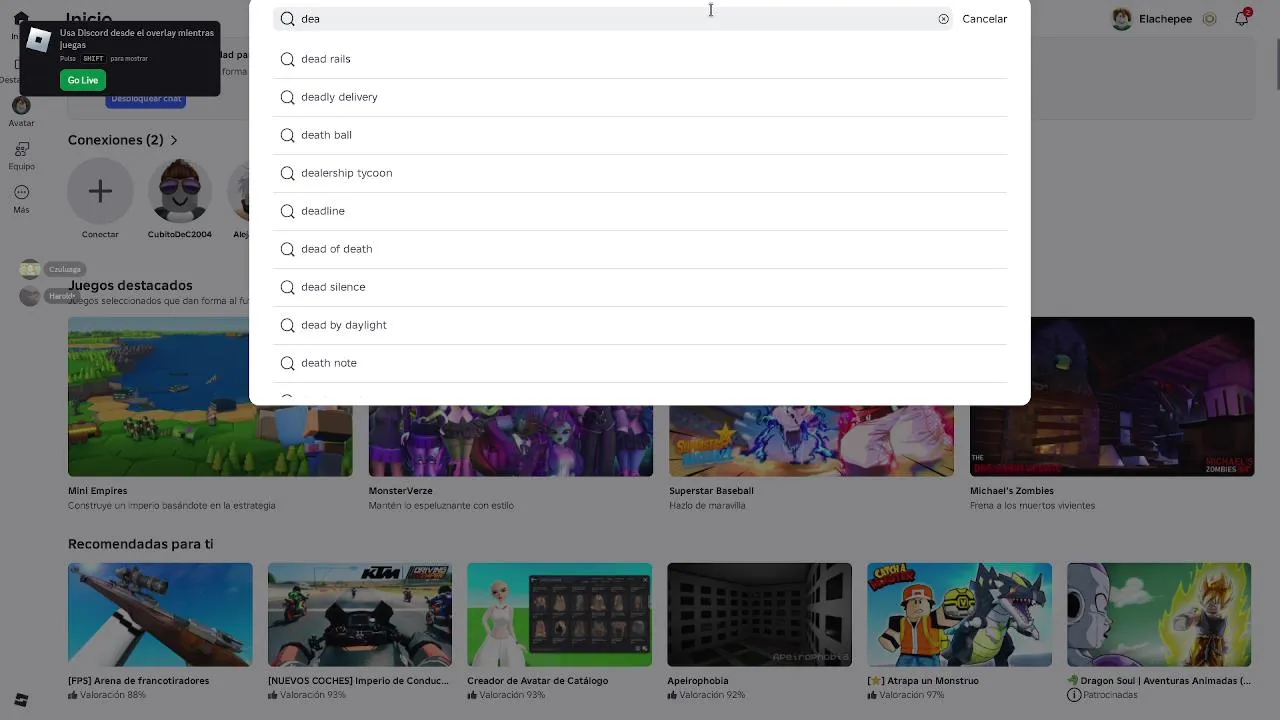Click the Roblox icon at bottom left
The width and height of the screenshot is (1280, 720).
[x=21, y=700]
